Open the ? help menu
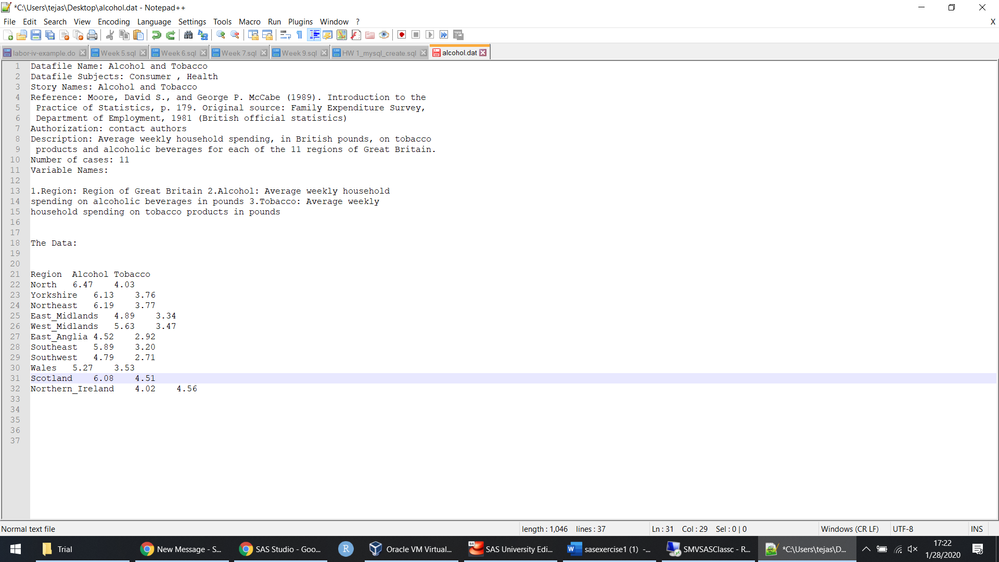 click(x=357, y=22)
